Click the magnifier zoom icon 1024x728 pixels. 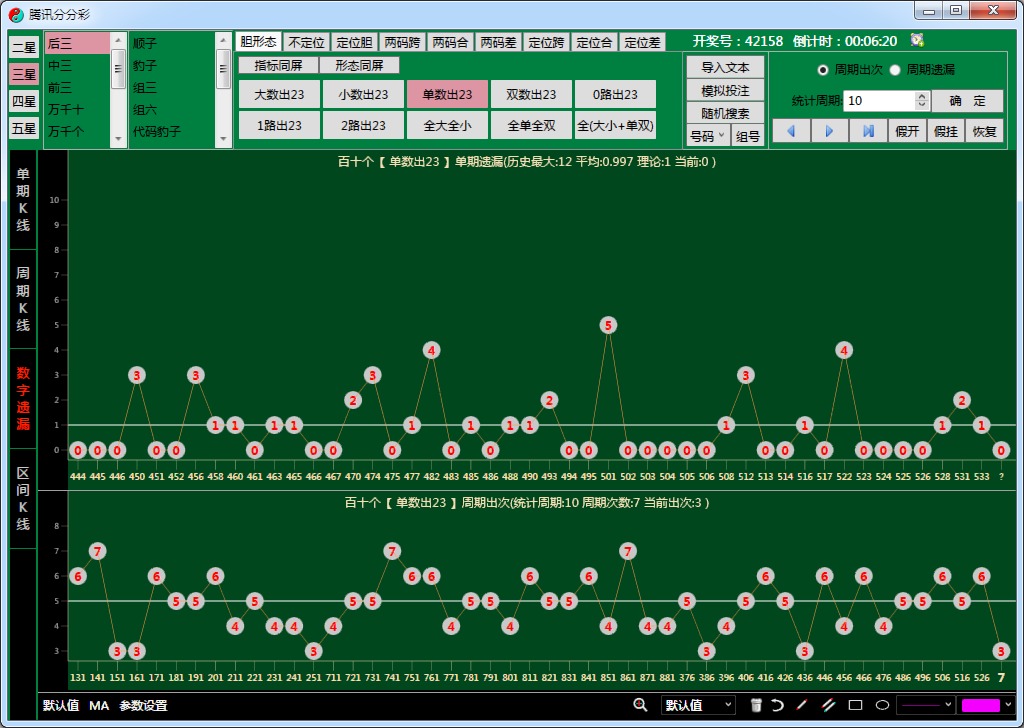[640, 705]
